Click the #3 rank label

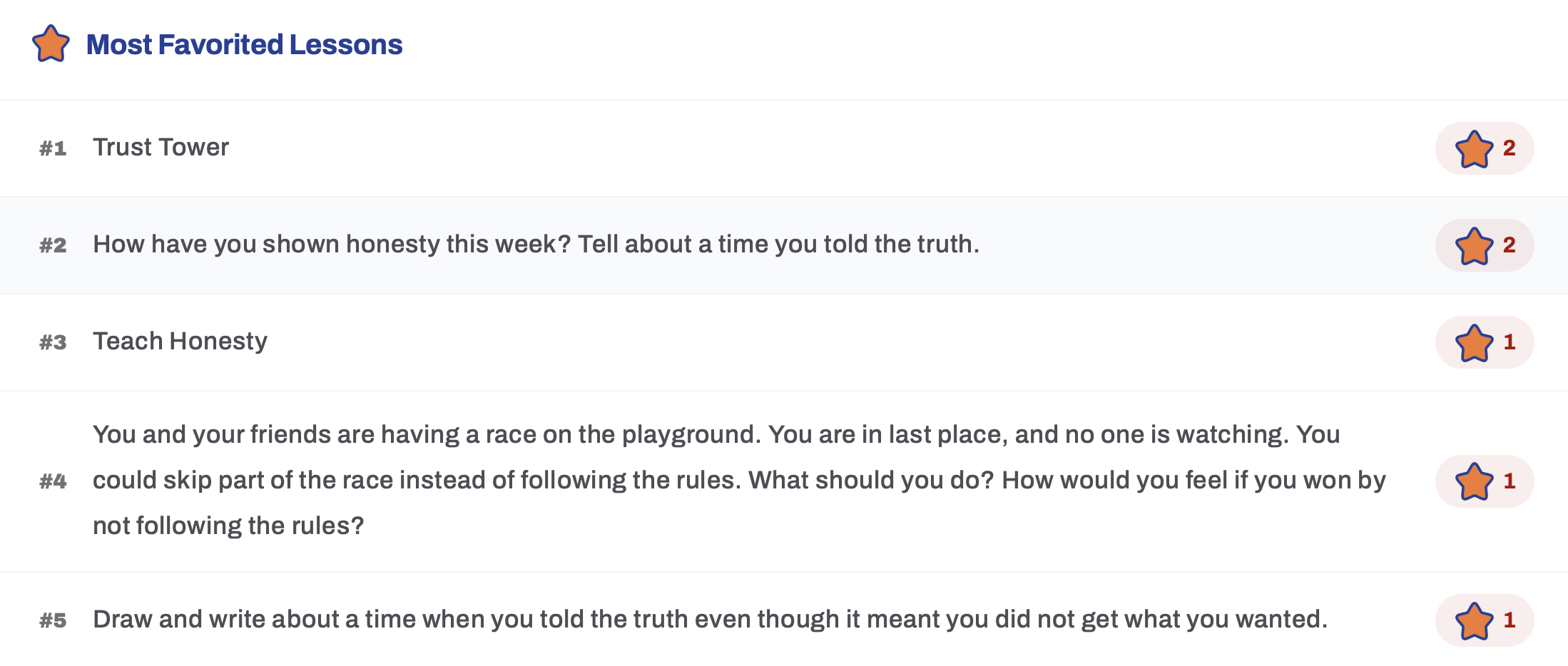tap(53, 342)
